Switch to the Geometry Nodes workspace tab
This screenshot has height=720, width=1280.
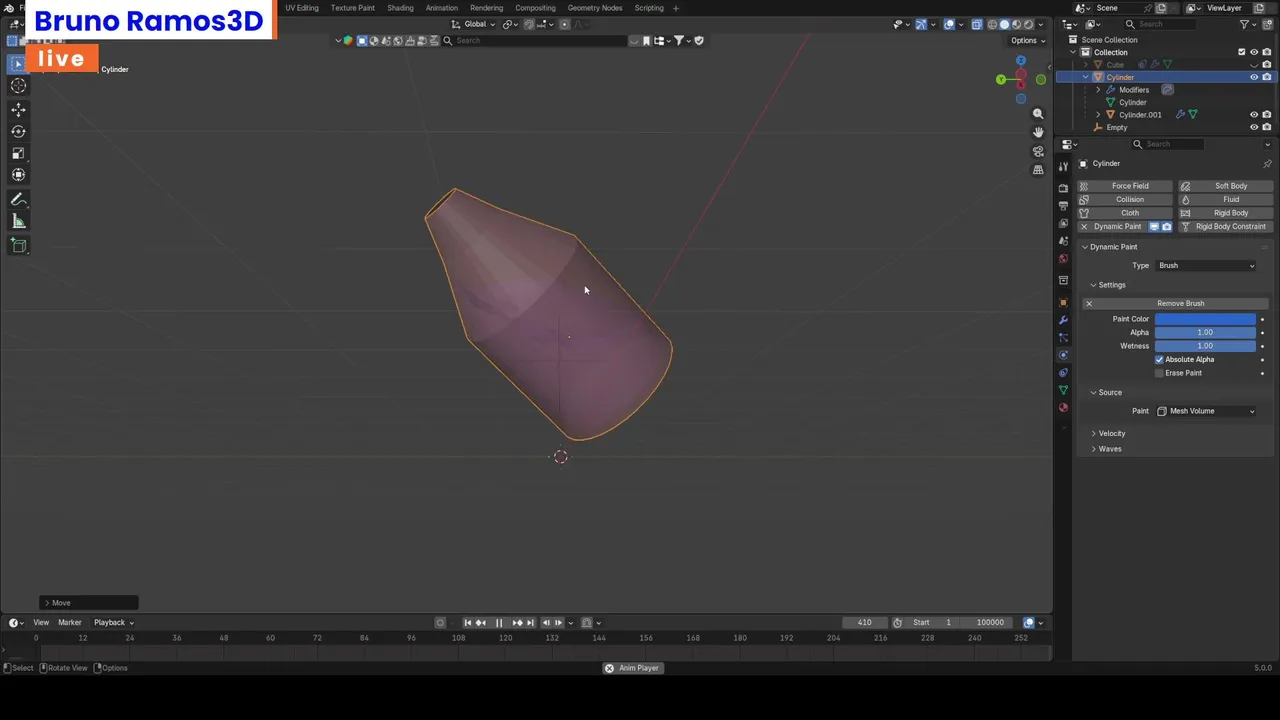click(595, 8)
